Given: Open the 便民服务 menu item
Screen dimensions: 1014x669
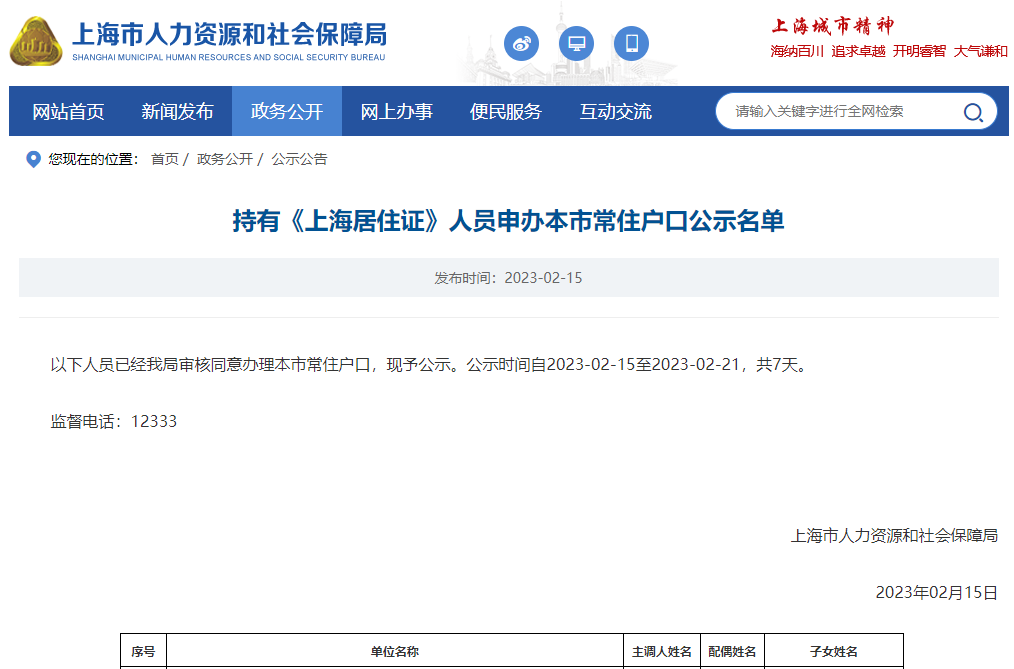Looking at the screenshot, I should [x=506, y=111].
